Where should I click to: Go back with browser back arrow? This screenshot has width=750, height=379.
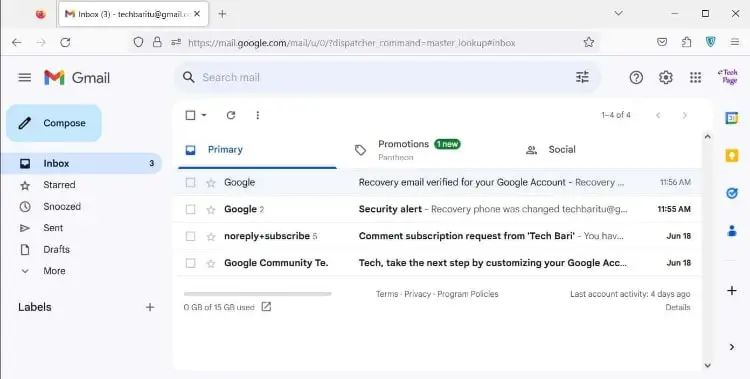click(17, 42)
